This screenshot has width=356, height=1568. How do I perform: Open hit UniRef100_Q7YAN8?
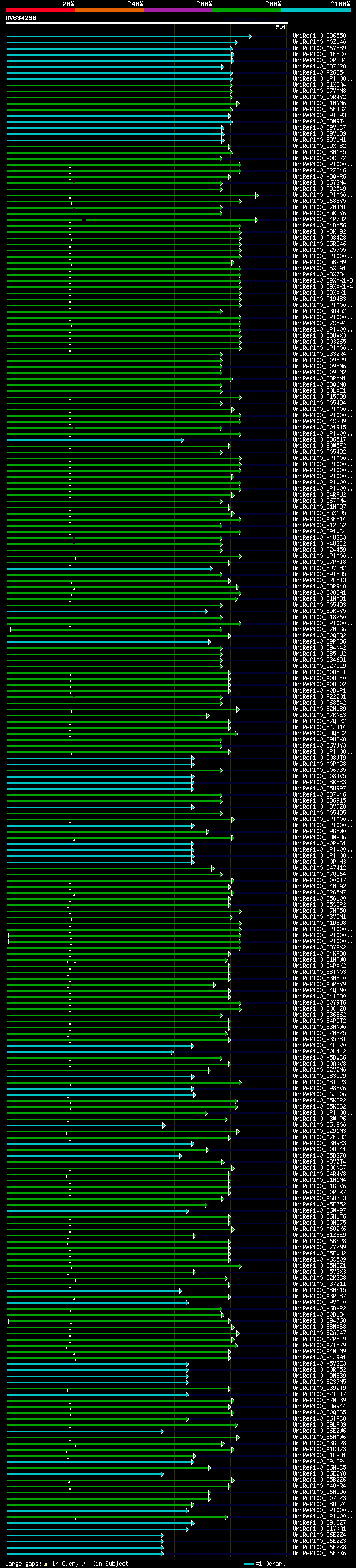(319, 91)
